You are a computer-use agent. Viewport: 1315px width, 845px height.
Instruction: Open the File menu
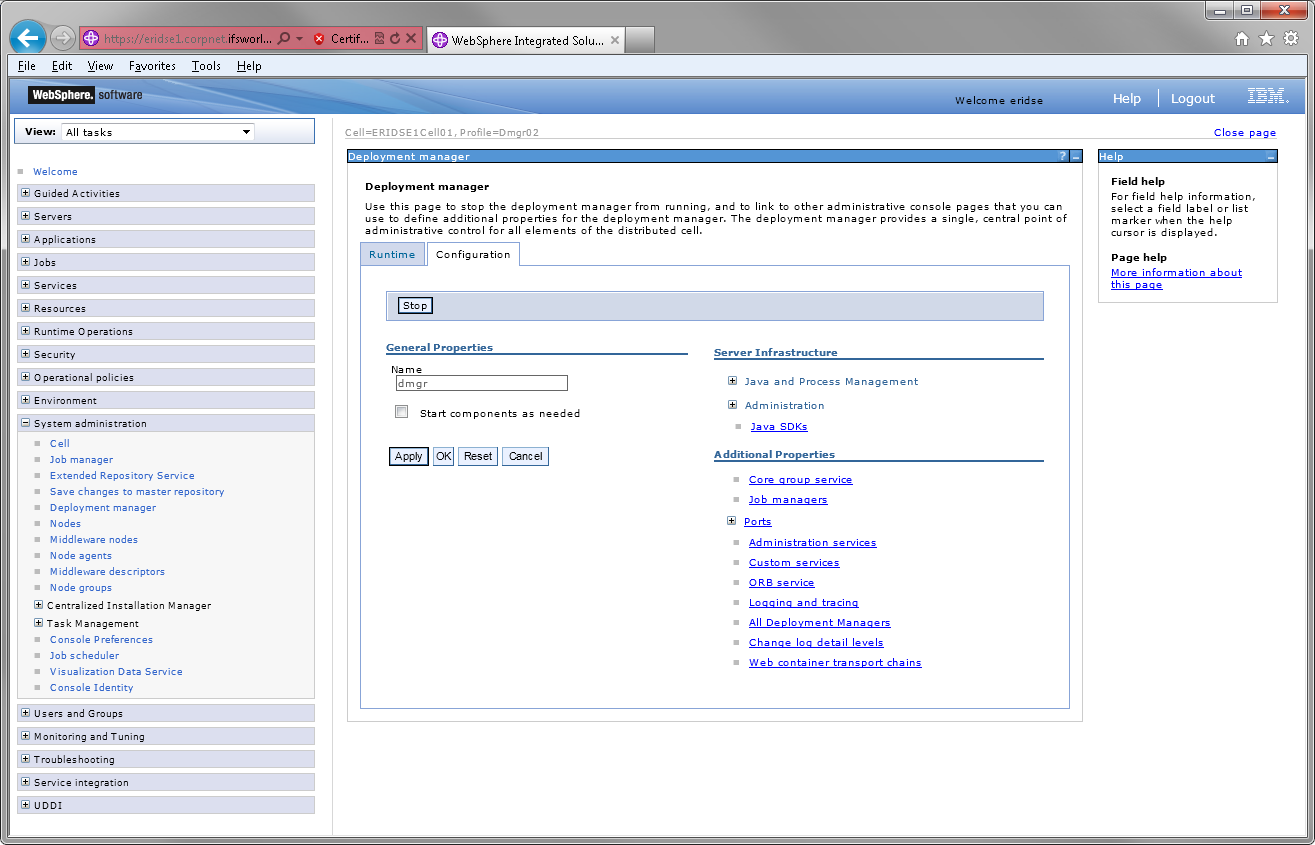(x=27, y=66)
